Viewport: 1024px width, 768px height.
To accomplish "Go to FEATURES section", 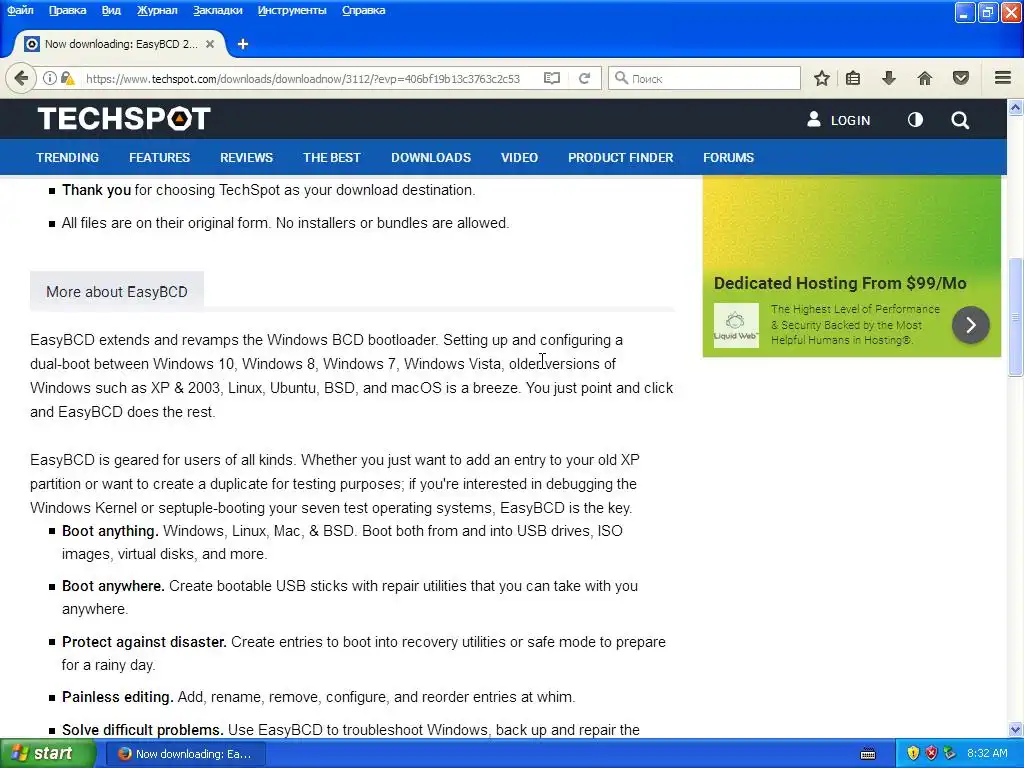I will click(x=159, y=157).
